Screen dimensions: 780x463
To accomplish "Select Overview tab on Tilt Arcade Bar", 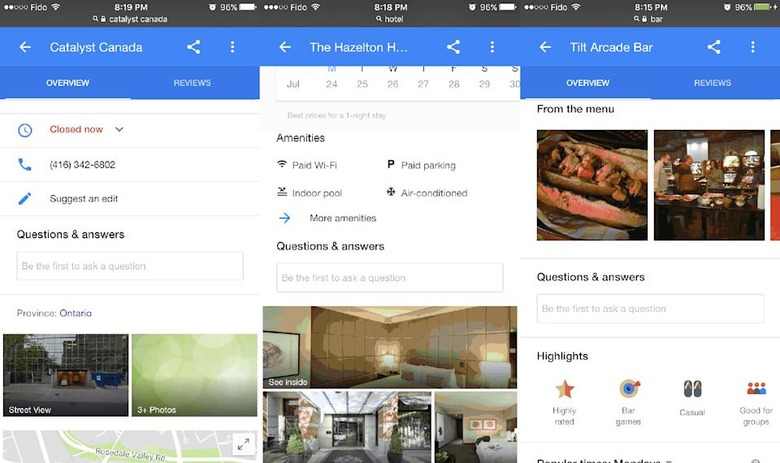I will (x=587, y=83).
